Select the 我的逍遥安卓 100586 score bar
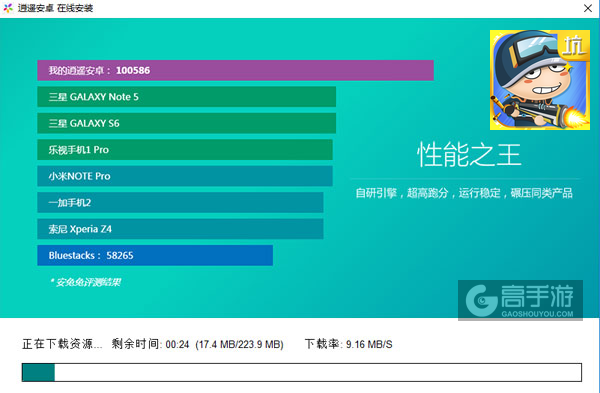This screenshot has width=600, height=393. click(x=235, y=70)
